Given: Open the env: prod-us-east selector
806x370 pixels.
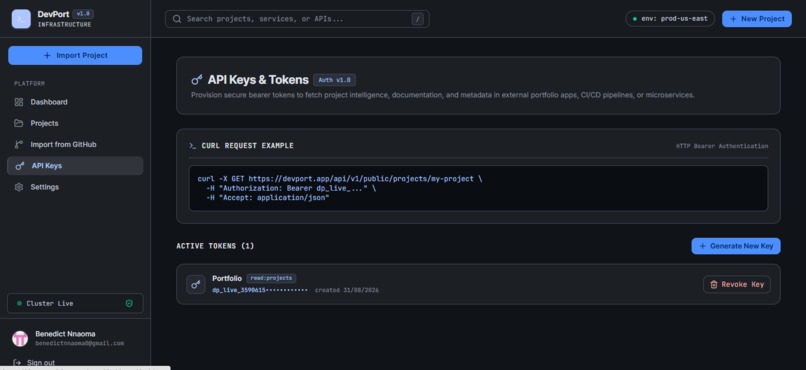Looking at the screenshot, I should (x=670, y=18).
